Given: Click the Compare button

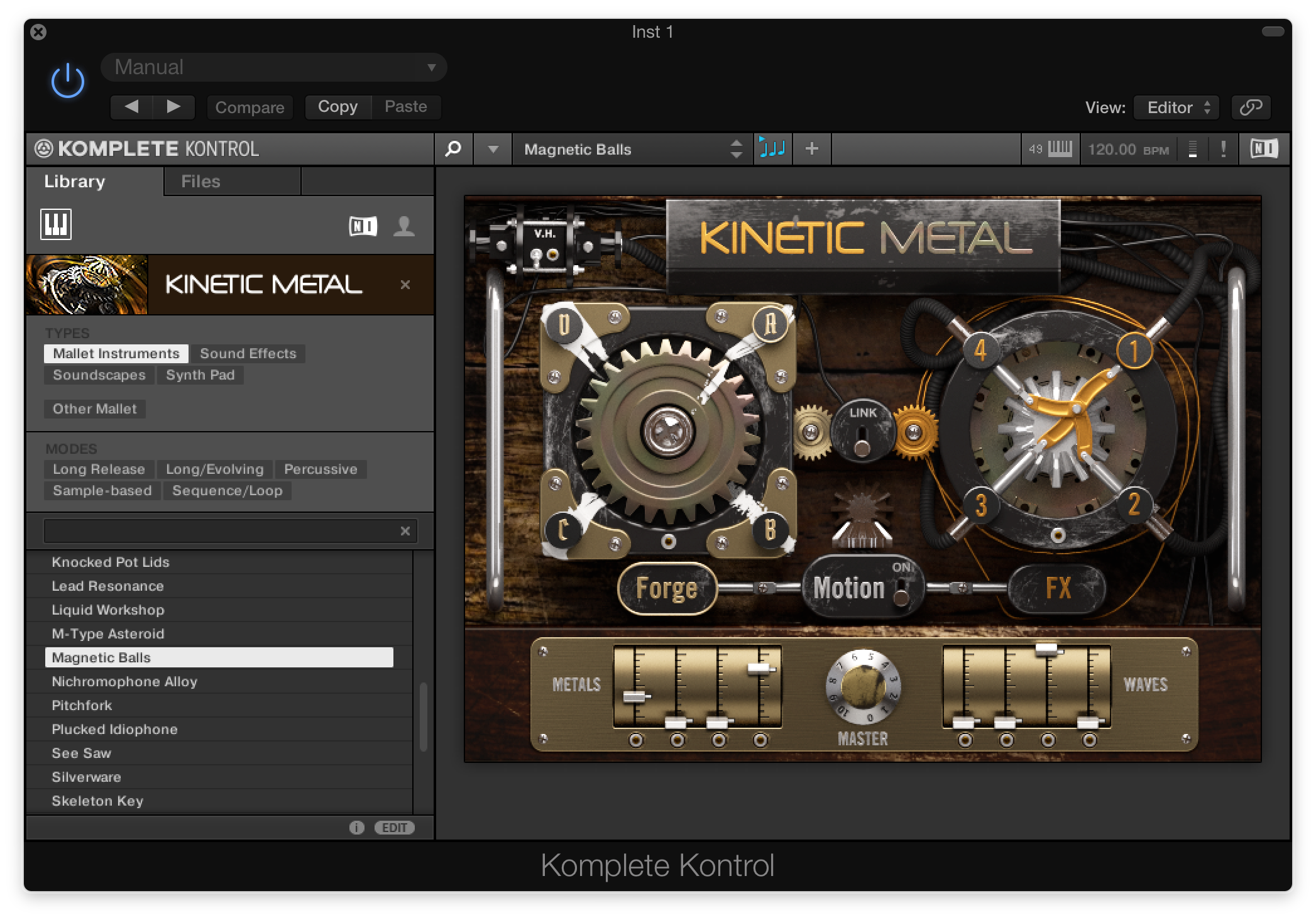Looking at the screenshot, I should (249, 107).
